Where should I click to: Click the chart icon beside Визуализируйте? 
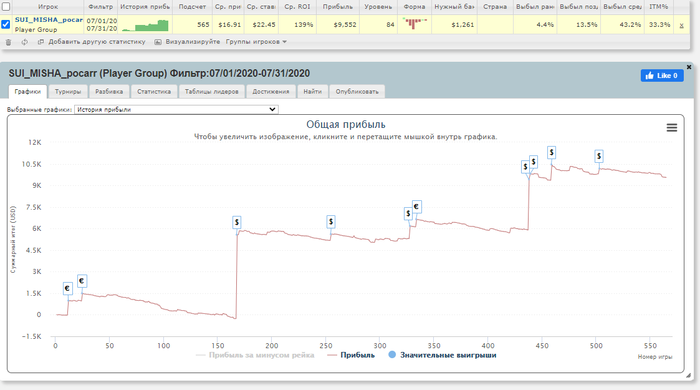[158, 42]
